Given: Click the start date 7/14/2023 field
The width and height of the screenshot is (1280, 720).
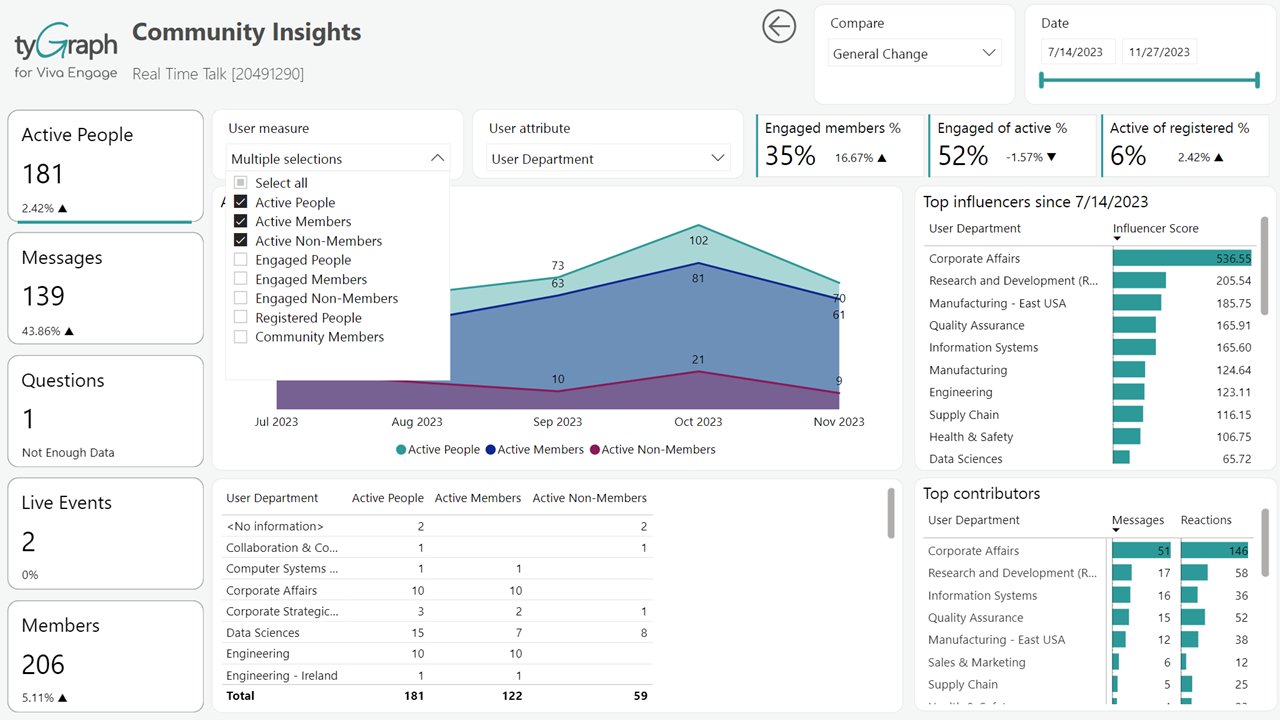Looking at the screenshot, I should pos(1075,52).
